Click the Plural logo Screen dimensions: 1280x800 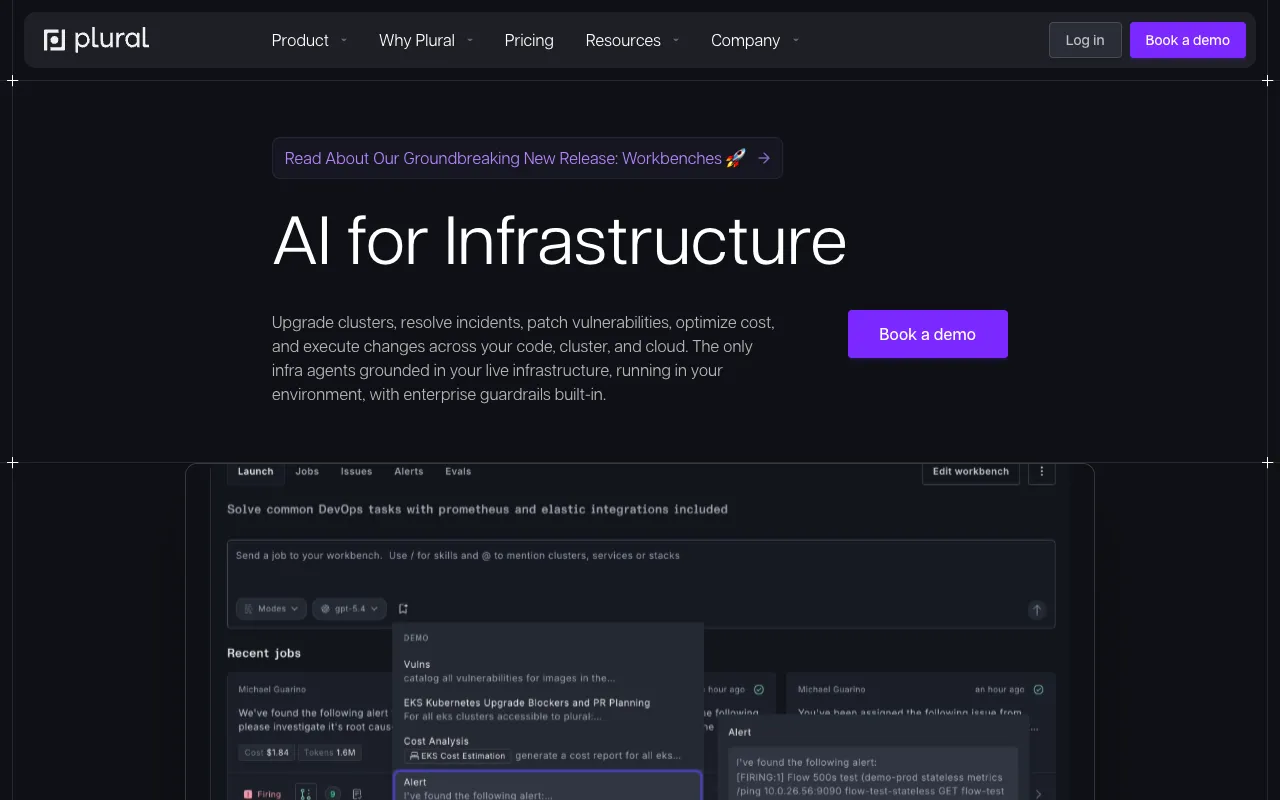pyautogui.click(x=97, y=40)
